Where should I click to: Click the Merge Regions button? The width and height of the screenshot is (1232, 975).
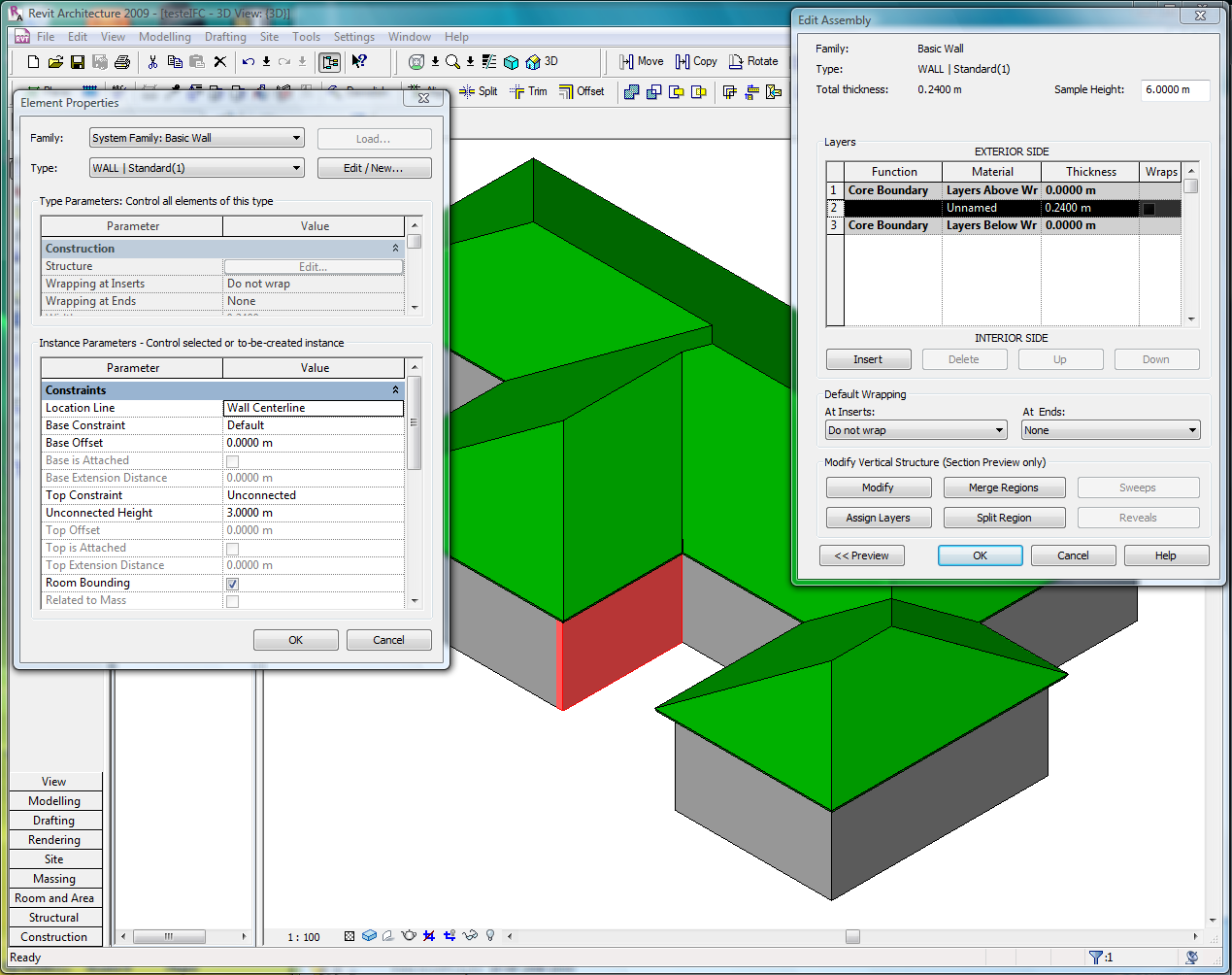pyautogui.click(x=1004, y=487)
